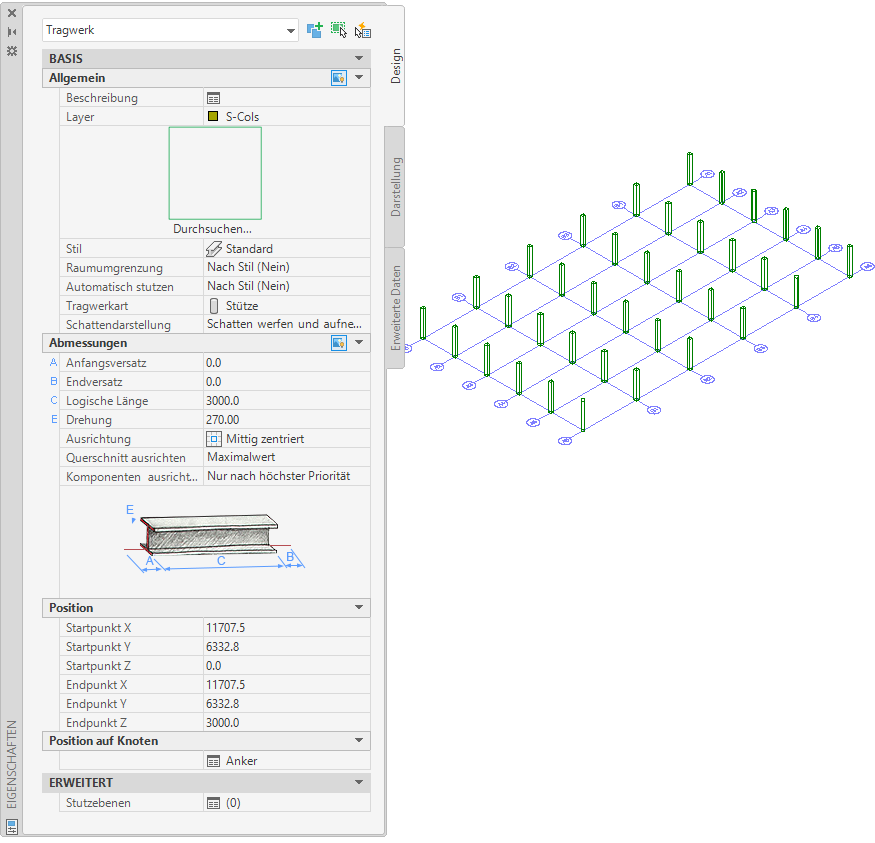Click the Durchsuchen... link under preview

tap(212, 229)
